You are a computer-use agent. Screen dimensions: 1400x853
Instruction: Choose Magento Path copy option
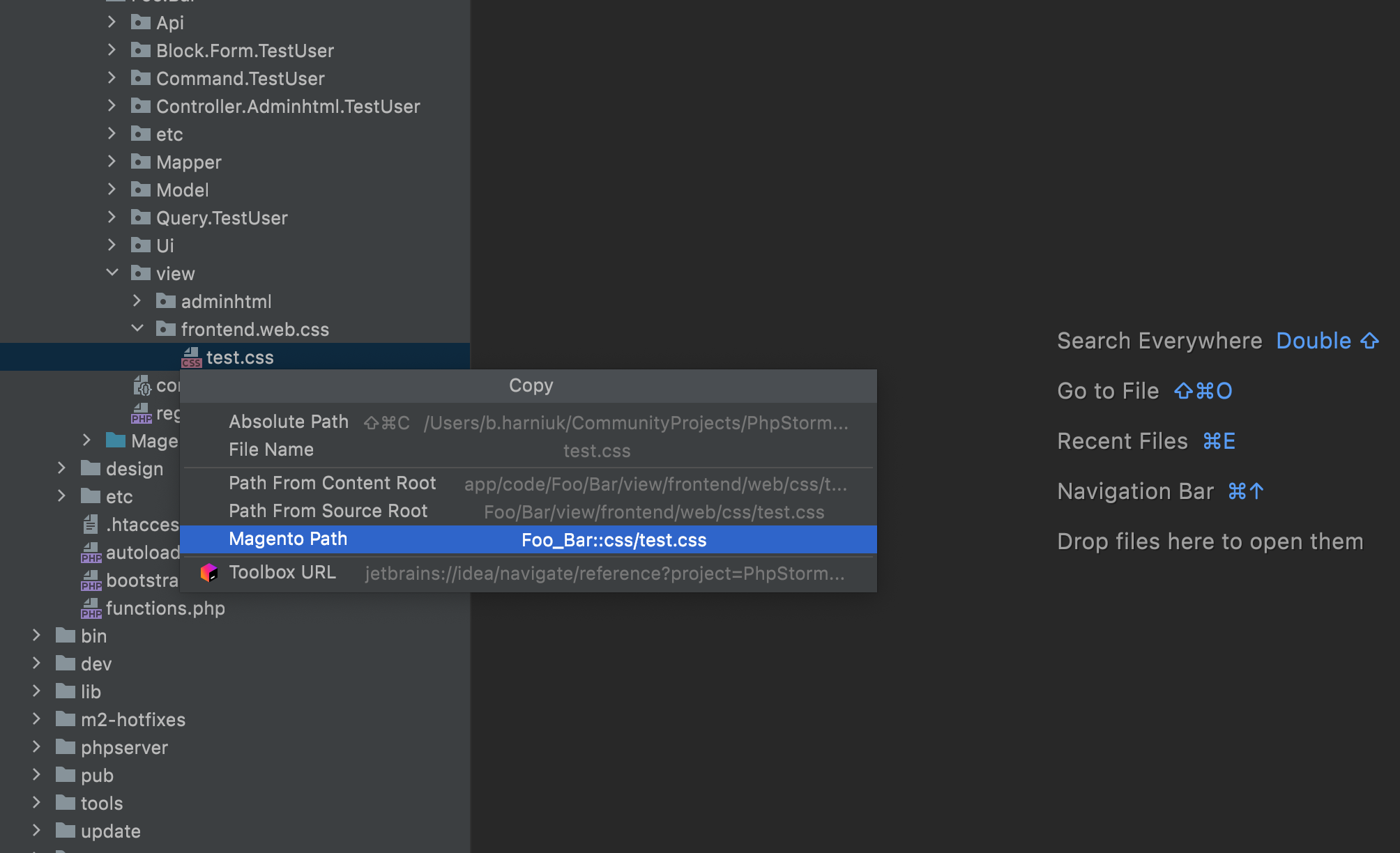click(288, 539)
